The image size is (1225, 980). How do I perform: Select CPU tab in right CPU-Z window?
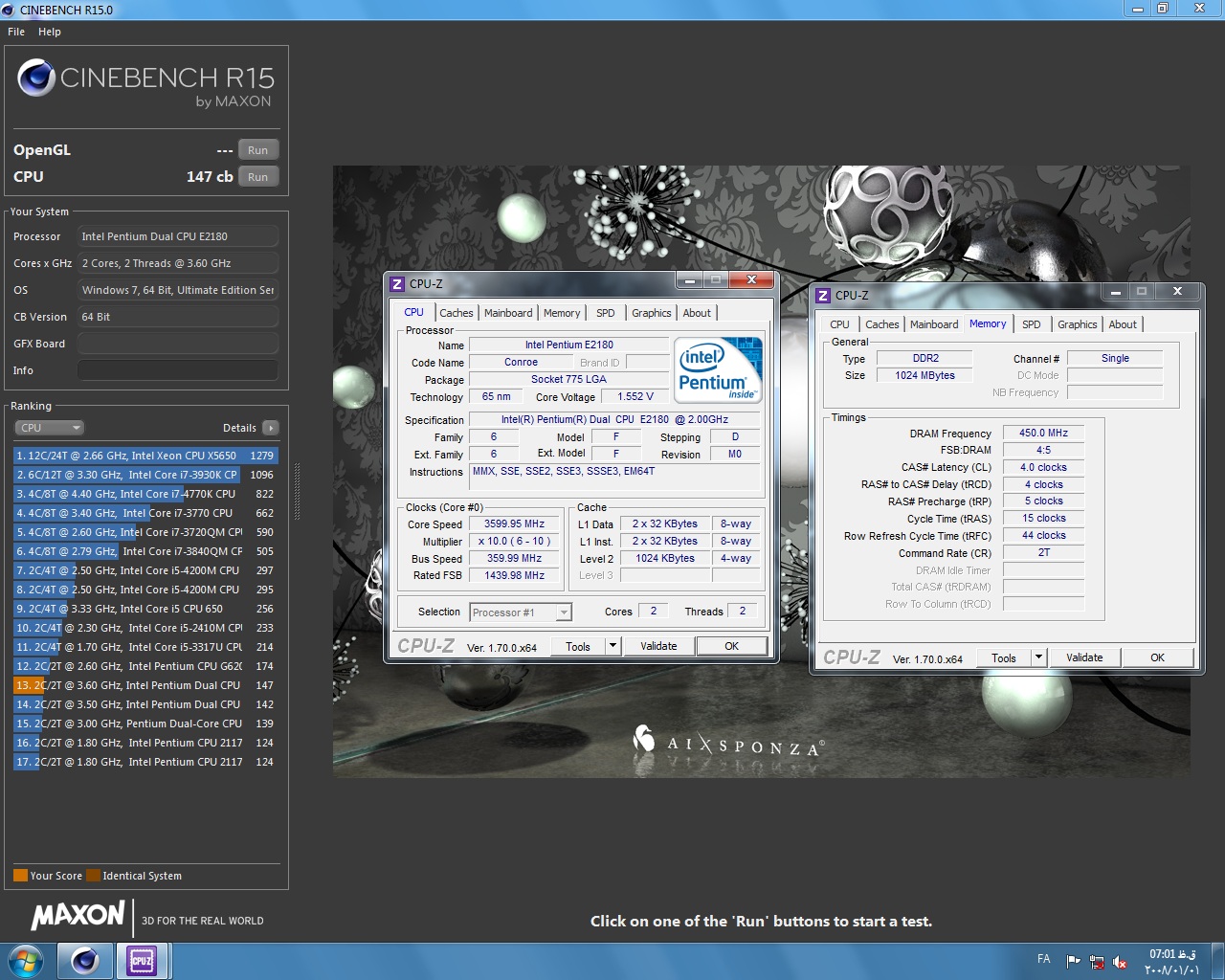tap(839, 324)
